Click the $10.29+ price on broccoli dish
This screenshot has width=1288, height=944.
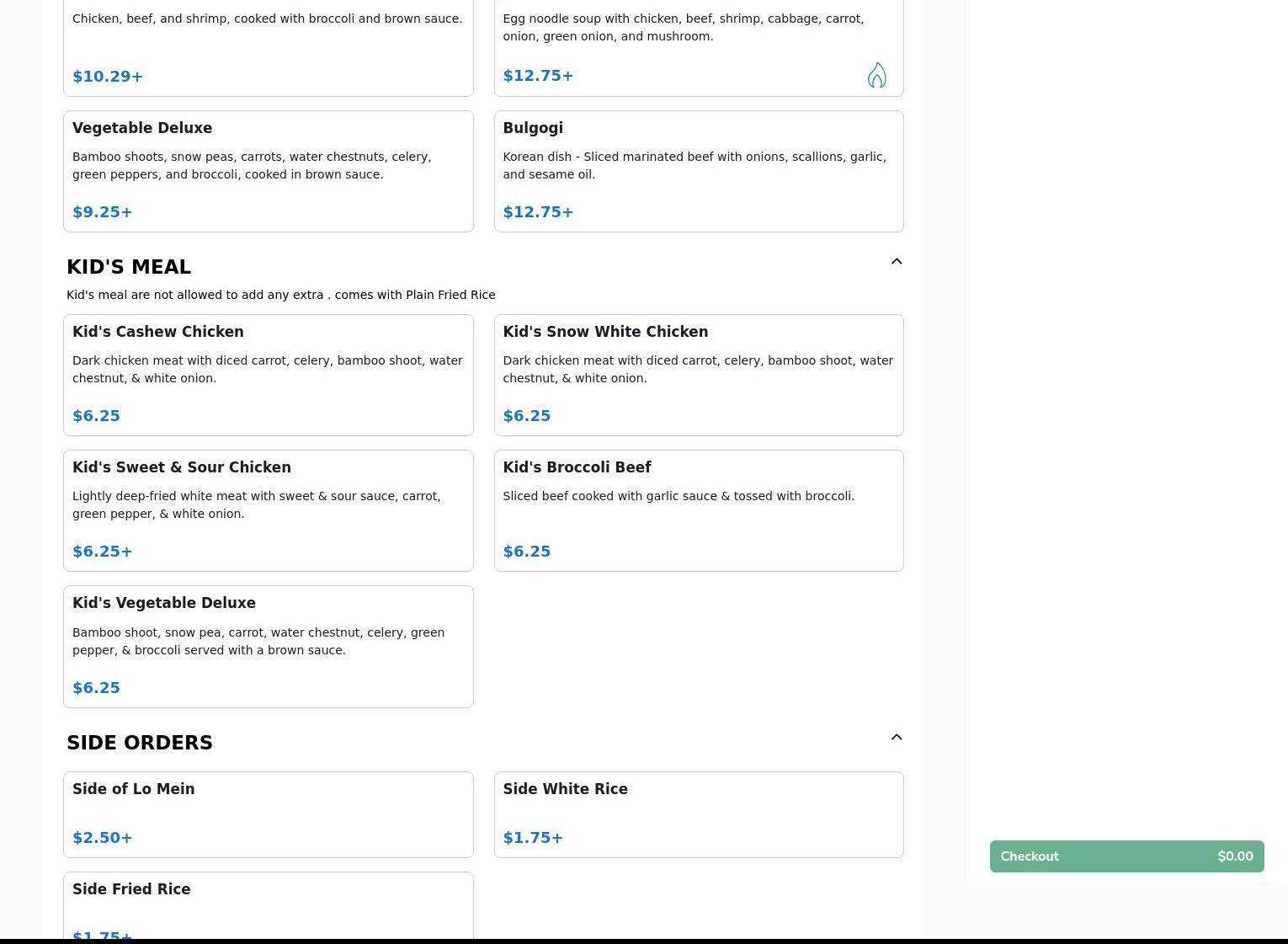pyautogui.click(x=108, y=77)
